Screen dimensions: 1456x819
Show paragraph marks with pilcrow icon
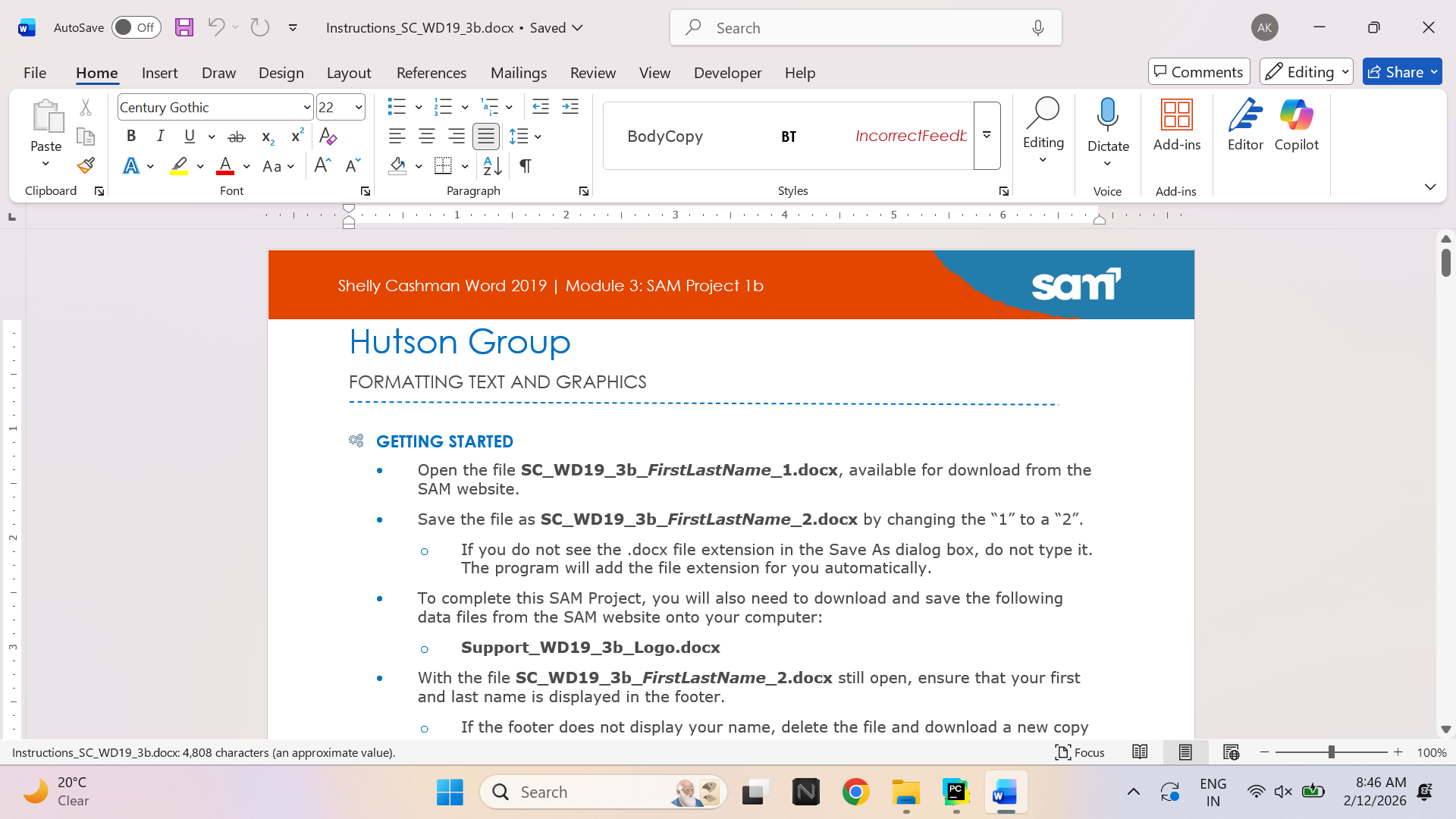click(x=525, y=165)
